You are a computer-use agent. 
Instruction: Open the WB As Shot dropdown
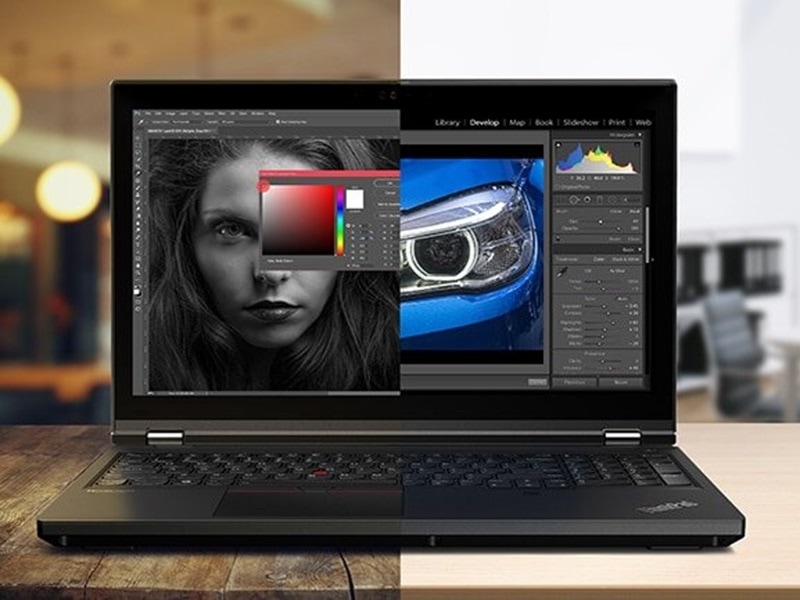pyautogui.click(x=616, y=270)
